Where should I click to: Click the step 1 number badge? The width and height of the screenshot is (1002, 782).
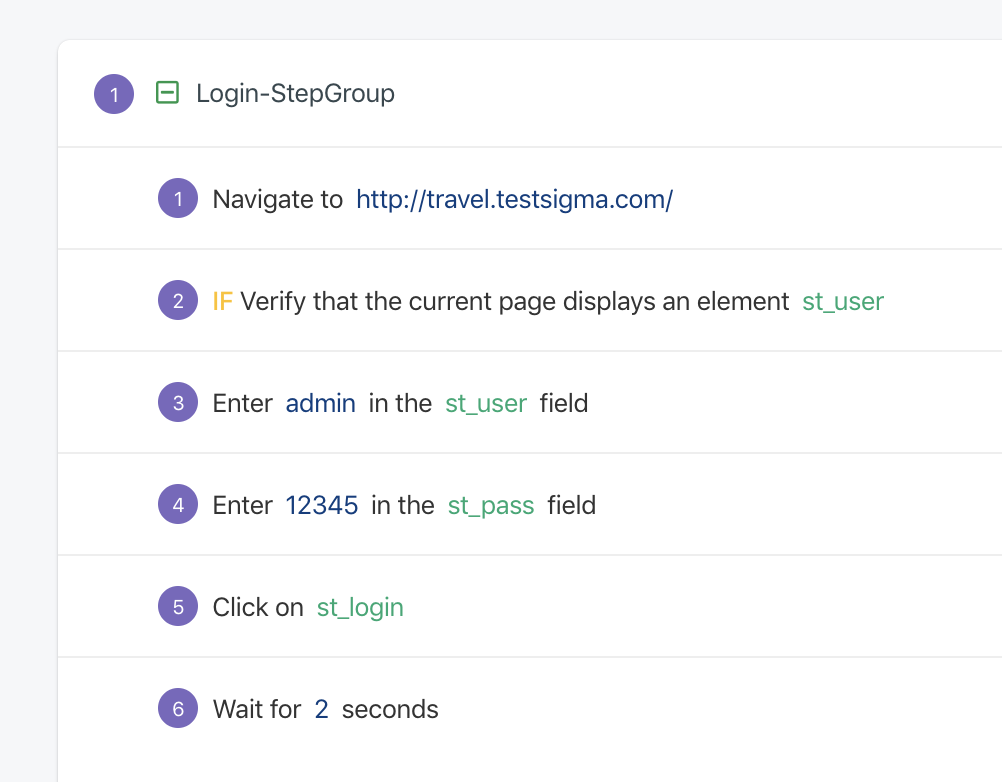click(178, 199)
